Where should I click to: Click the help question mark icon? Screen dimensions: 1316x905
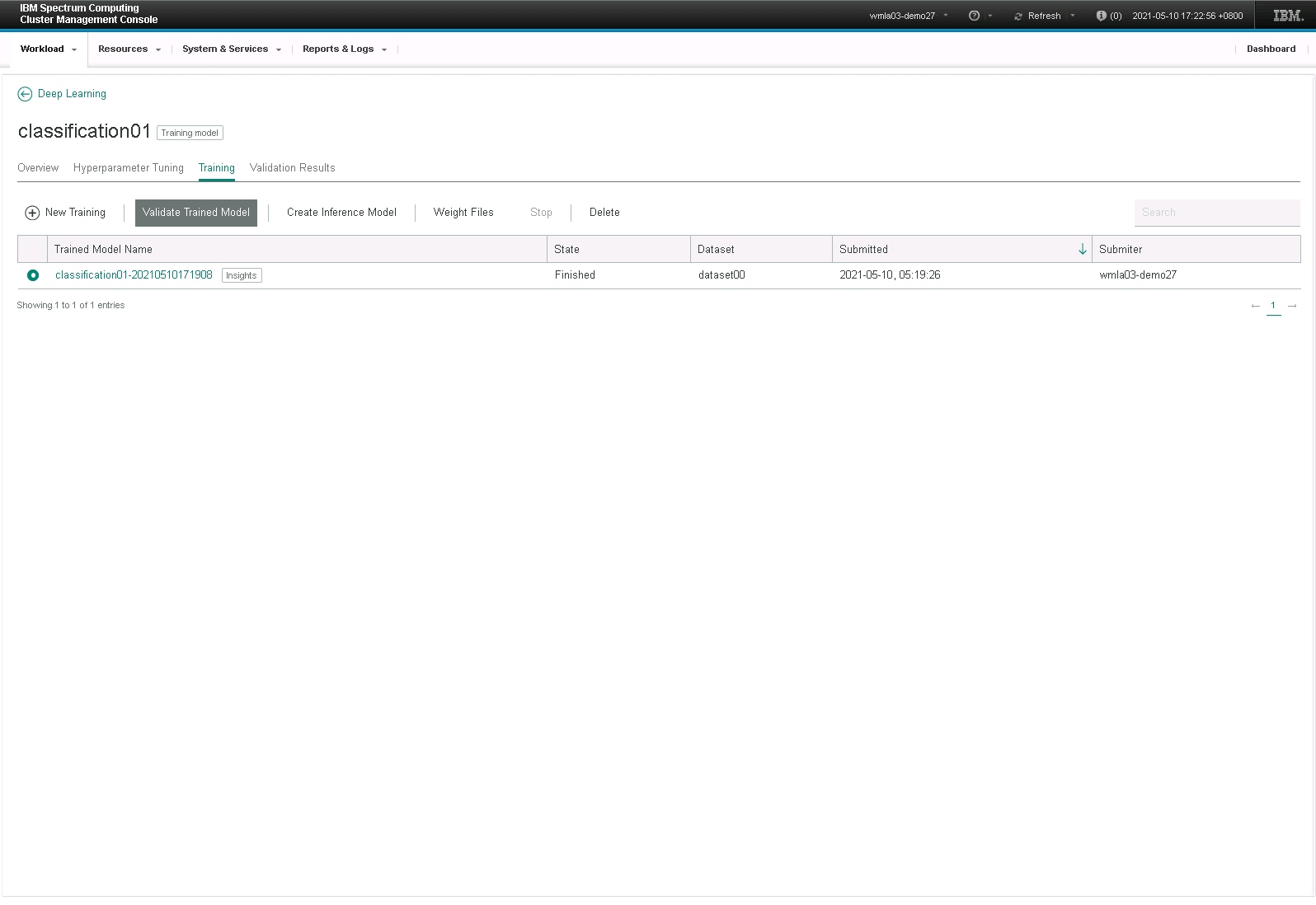coord(974,16)
